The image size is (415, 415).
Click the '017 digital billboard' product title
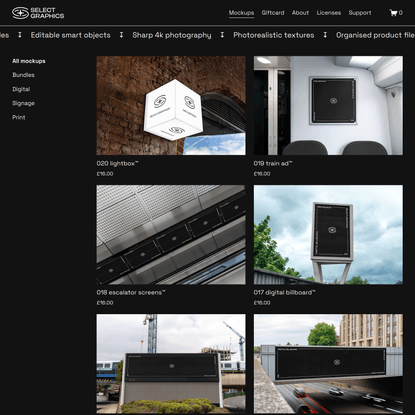pos(284,292)
